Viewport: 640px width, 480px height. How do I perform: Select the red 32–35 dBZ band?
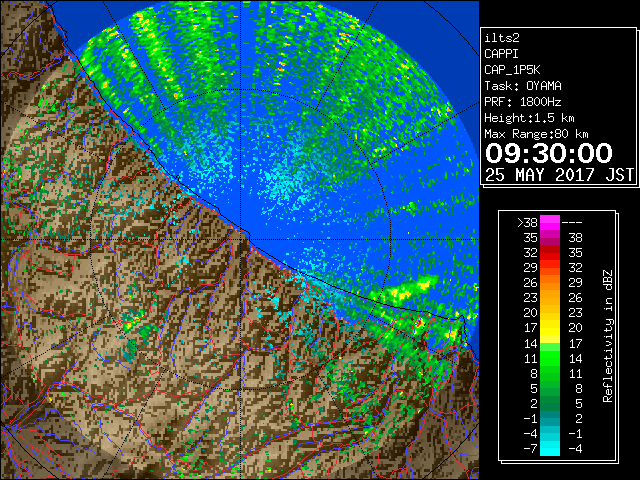(550, 253)
